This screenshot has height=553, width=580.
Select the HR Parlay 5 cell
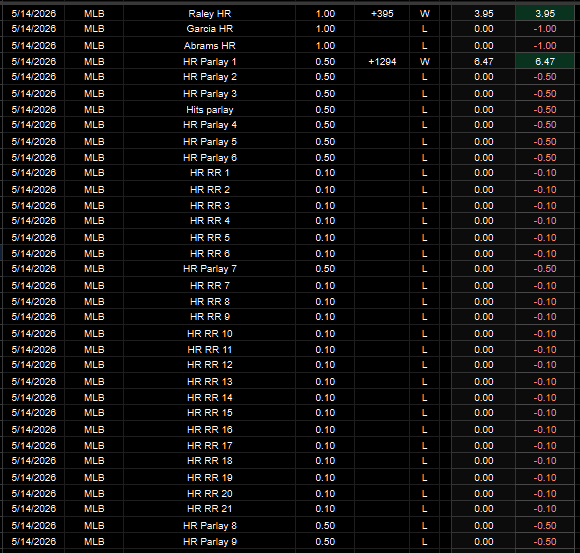209,142
